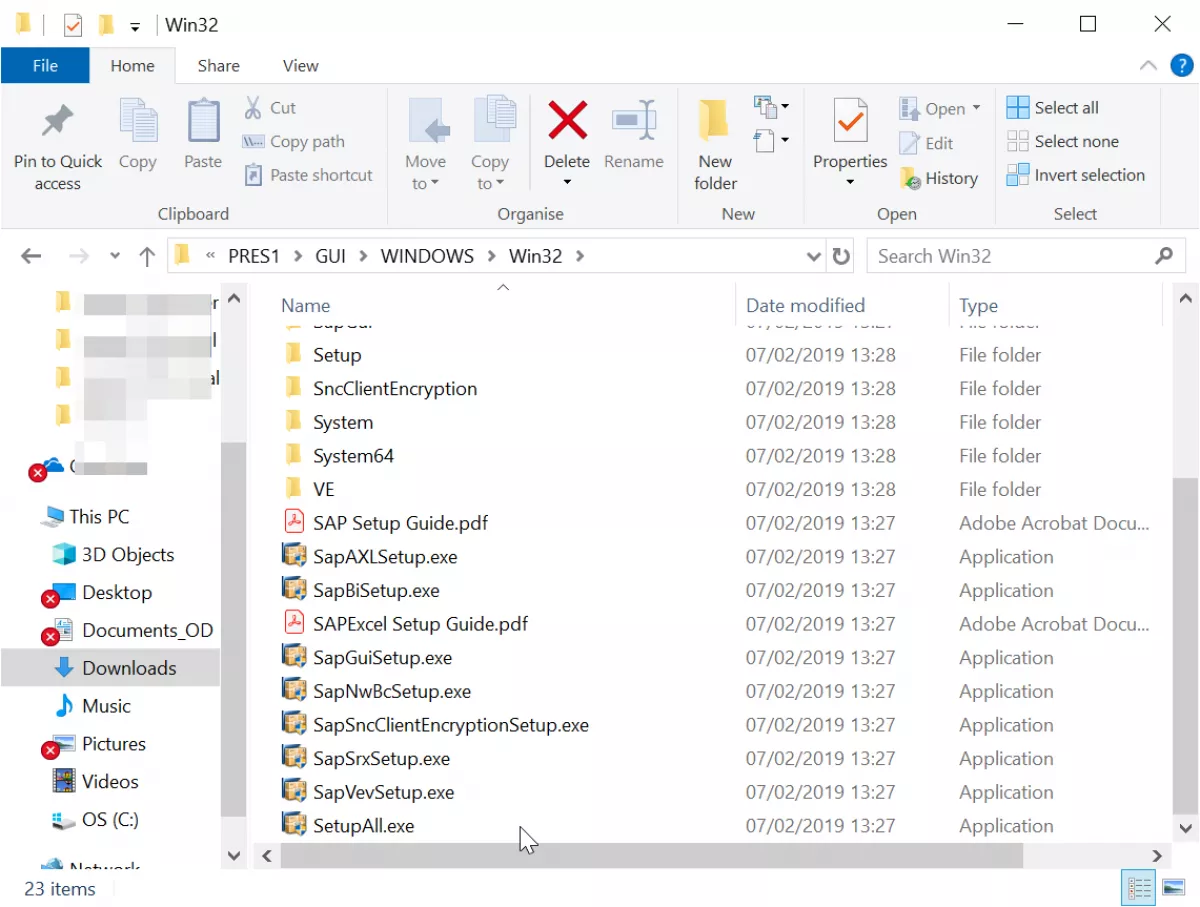Click the search magnifier icon
The height and width of the screenshot is (907, 1200).
click(1164, 256)
